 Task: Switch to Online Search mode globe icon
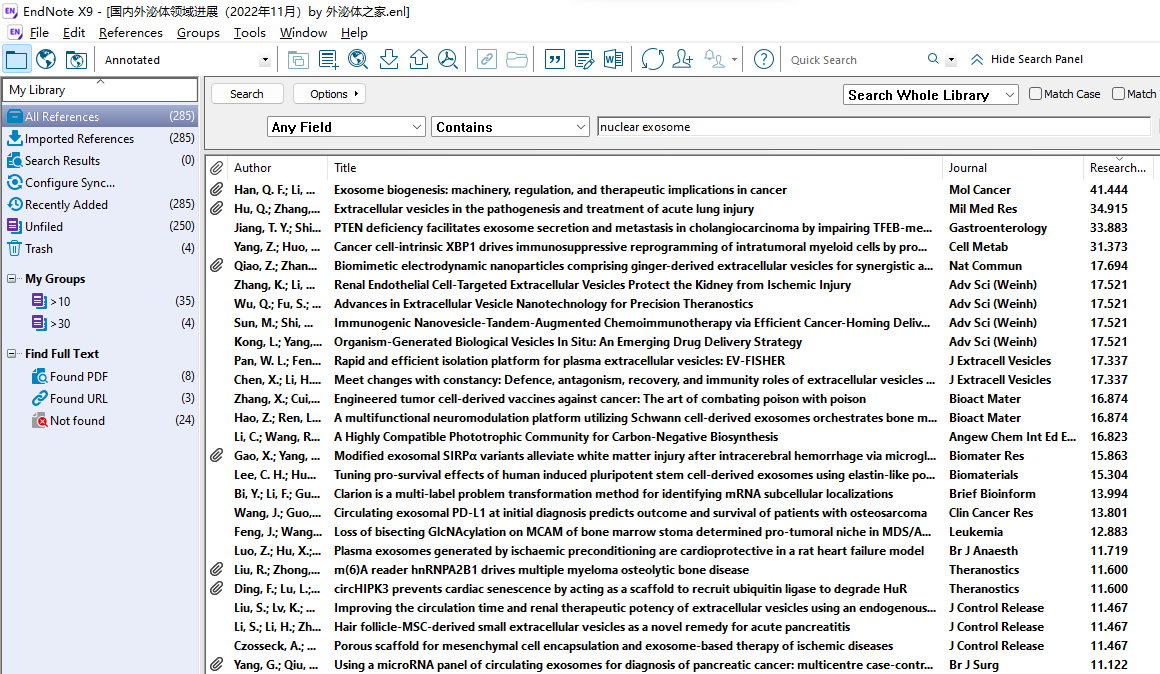(x=46, y=59)
